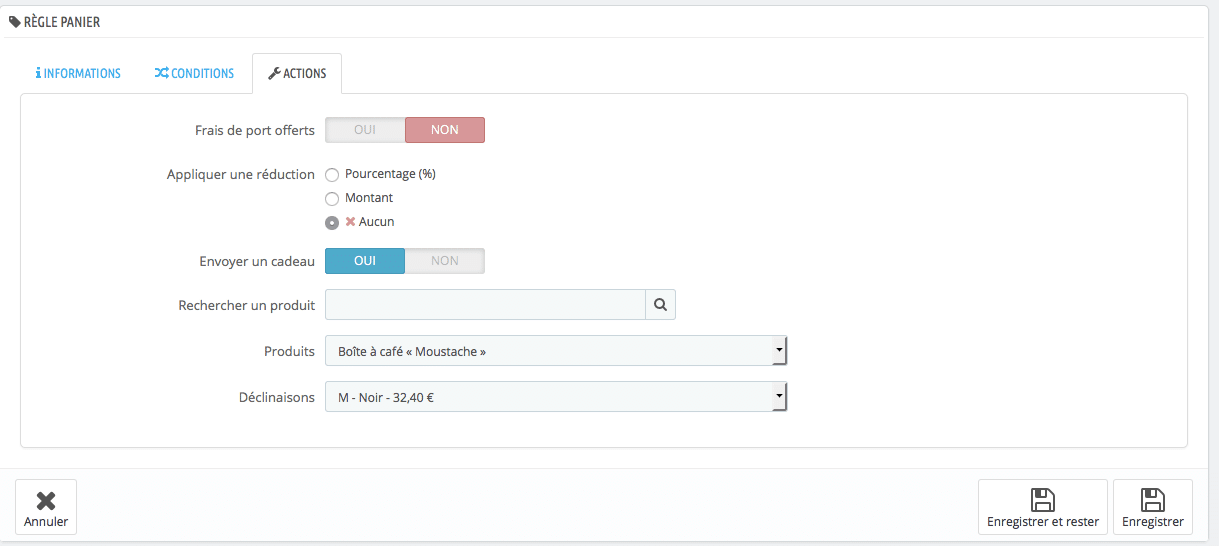Set Envoyer un cadeau to NON
This screenshot has height=546, width=1219.
click(445, 261)
